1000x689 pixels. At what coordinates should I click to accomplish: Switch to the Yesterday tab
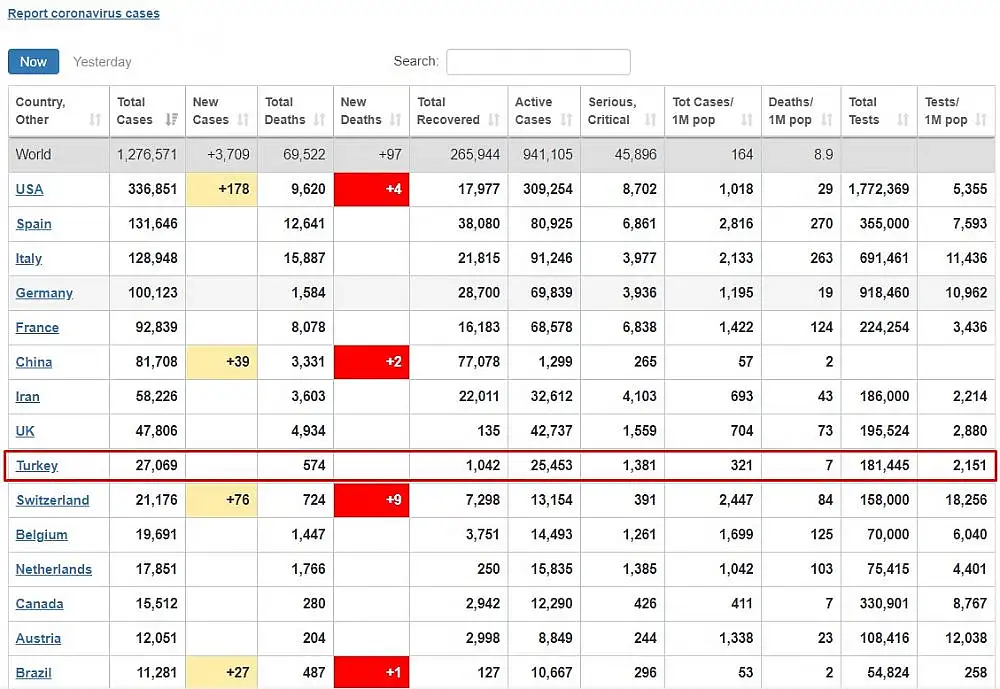pos(102,62)
